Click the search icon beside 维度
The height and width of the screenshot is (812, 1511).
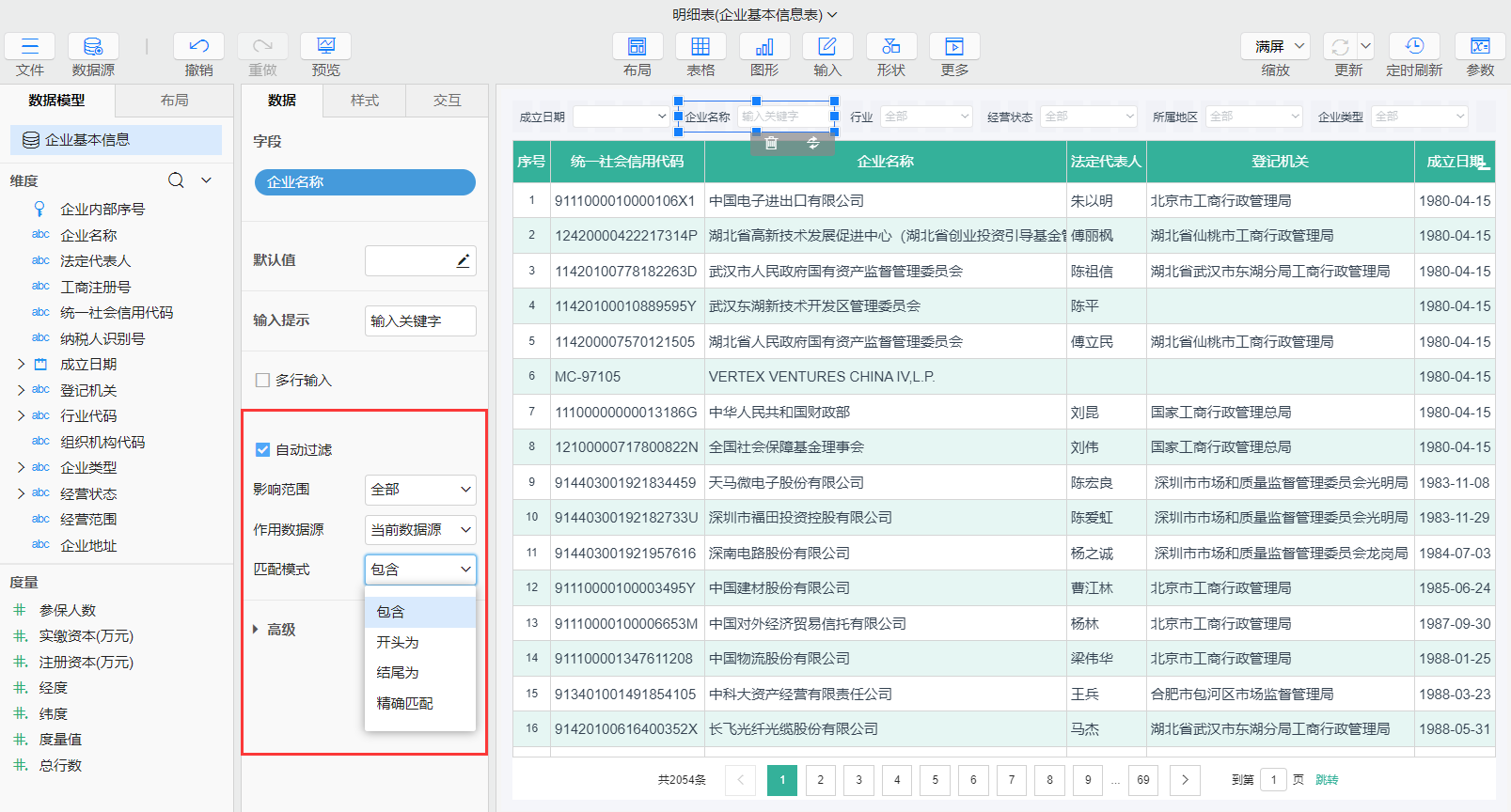click(x=176, y=180)
